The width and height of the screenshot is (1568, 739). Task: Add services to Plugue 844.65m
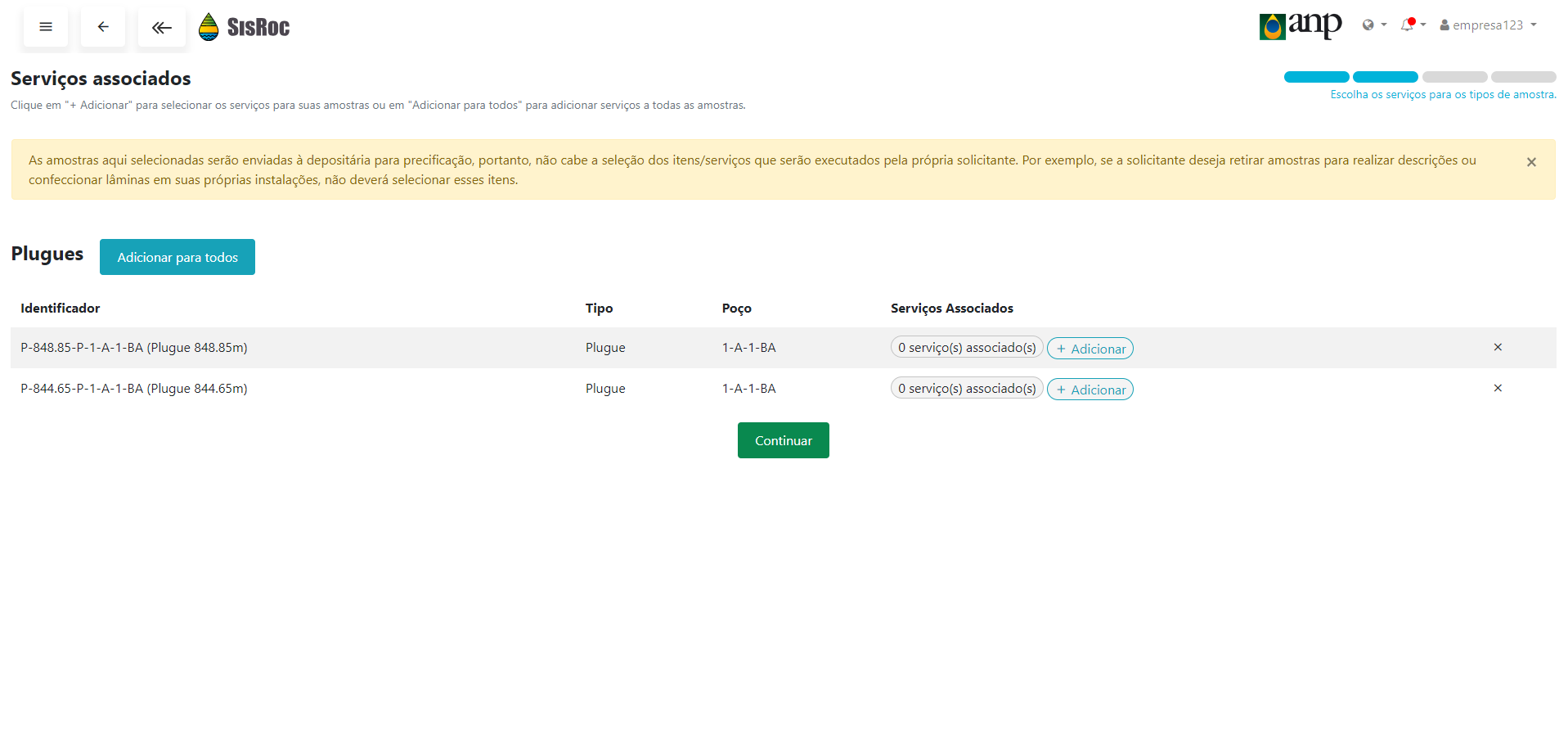coord(1090,390)
